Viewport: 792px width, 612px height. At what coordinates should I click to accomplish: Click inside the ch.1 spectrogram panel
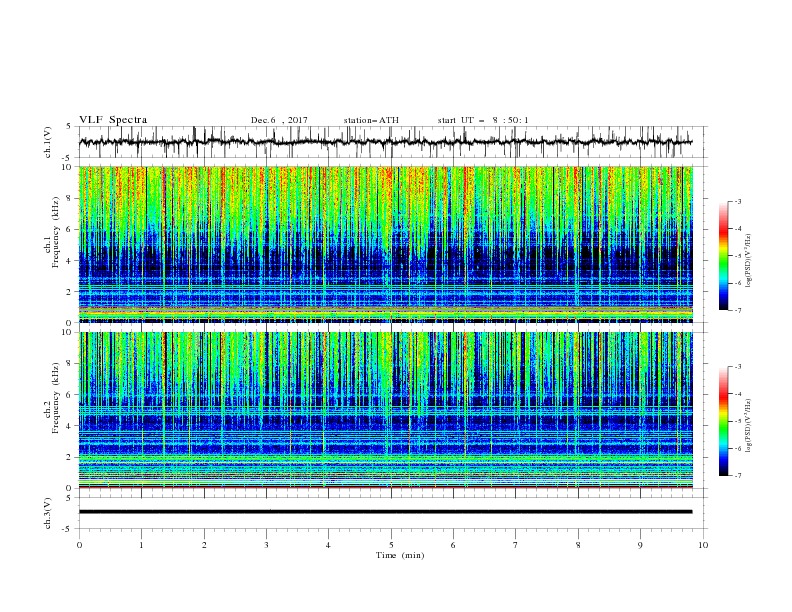pyautogui.click(x=386, y=244)
